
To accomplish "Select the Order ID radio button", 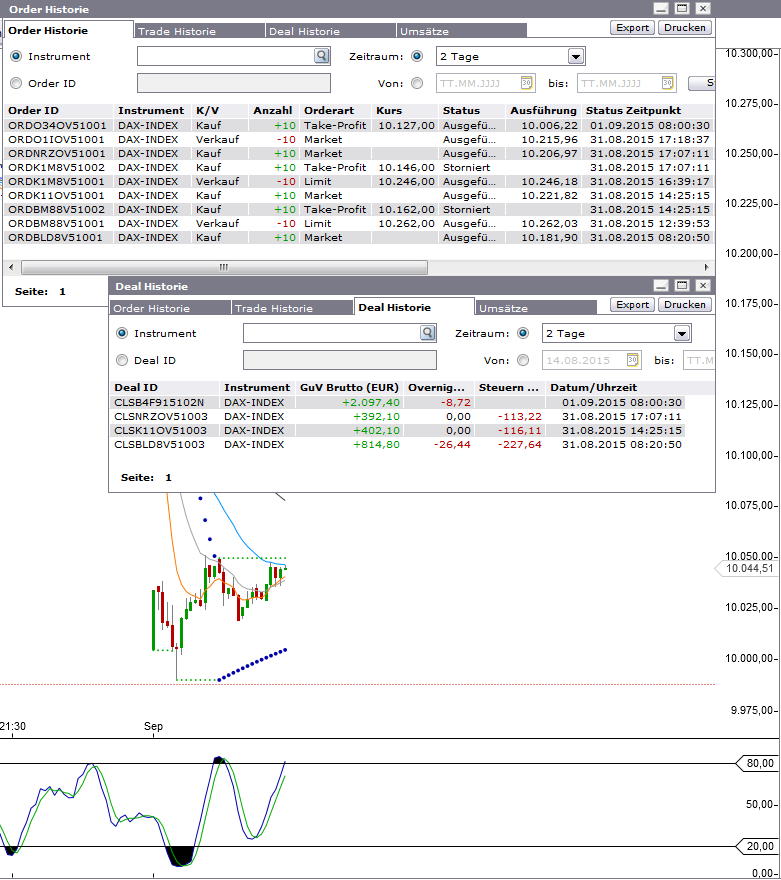I will [15, 84].
